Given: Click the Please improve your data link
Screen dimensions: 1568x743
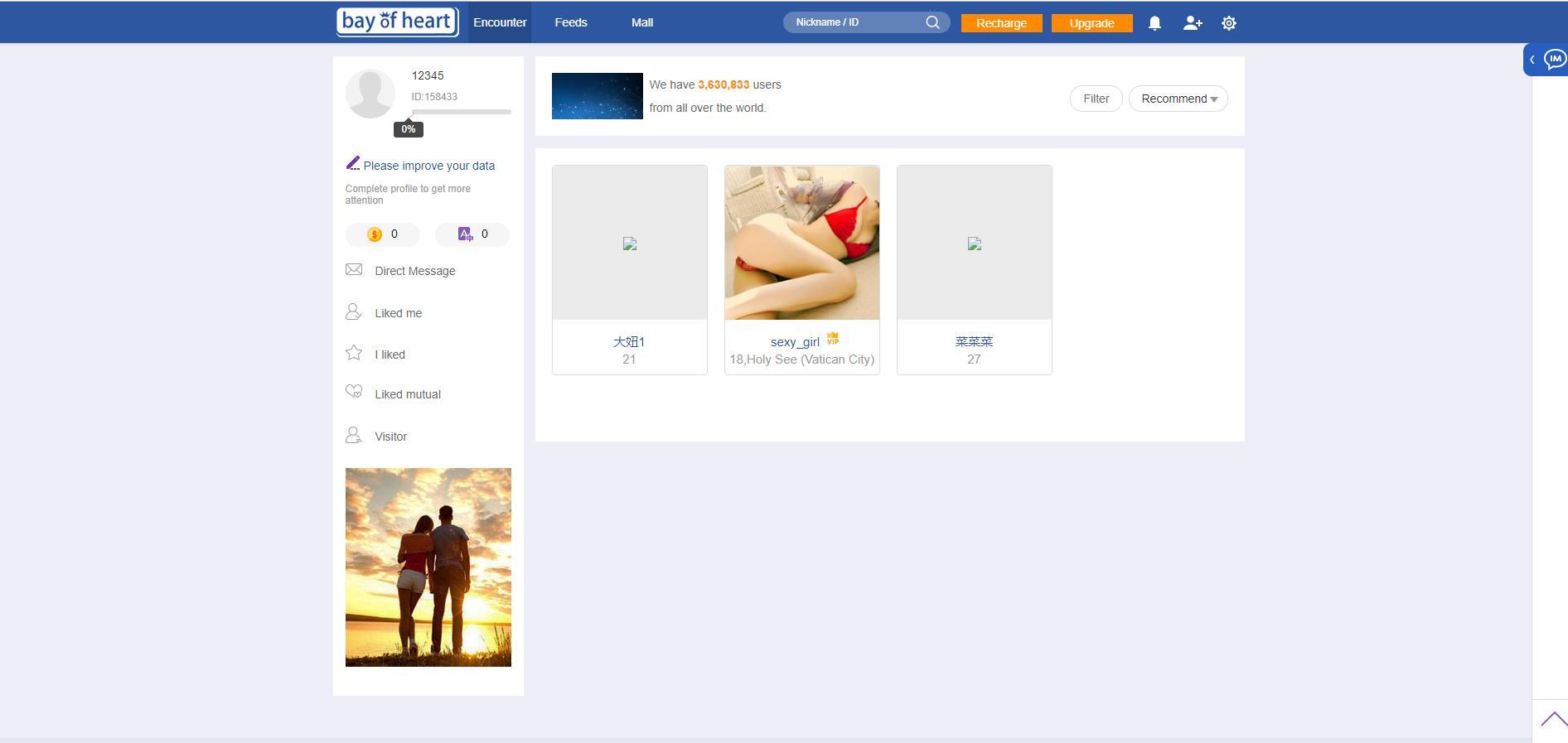Looking at the screenshot, I should (428, 166).
